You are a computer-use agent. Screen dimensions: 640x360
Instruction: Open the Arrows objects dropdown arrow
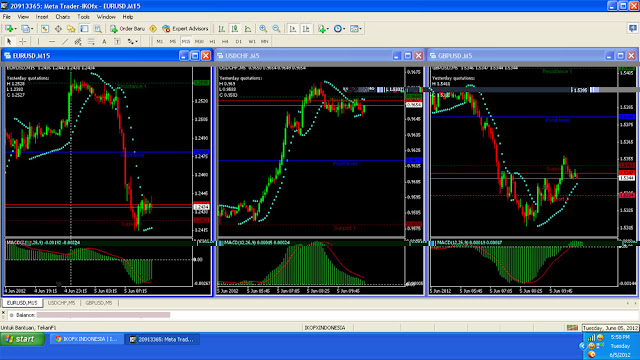coord(136,42)
